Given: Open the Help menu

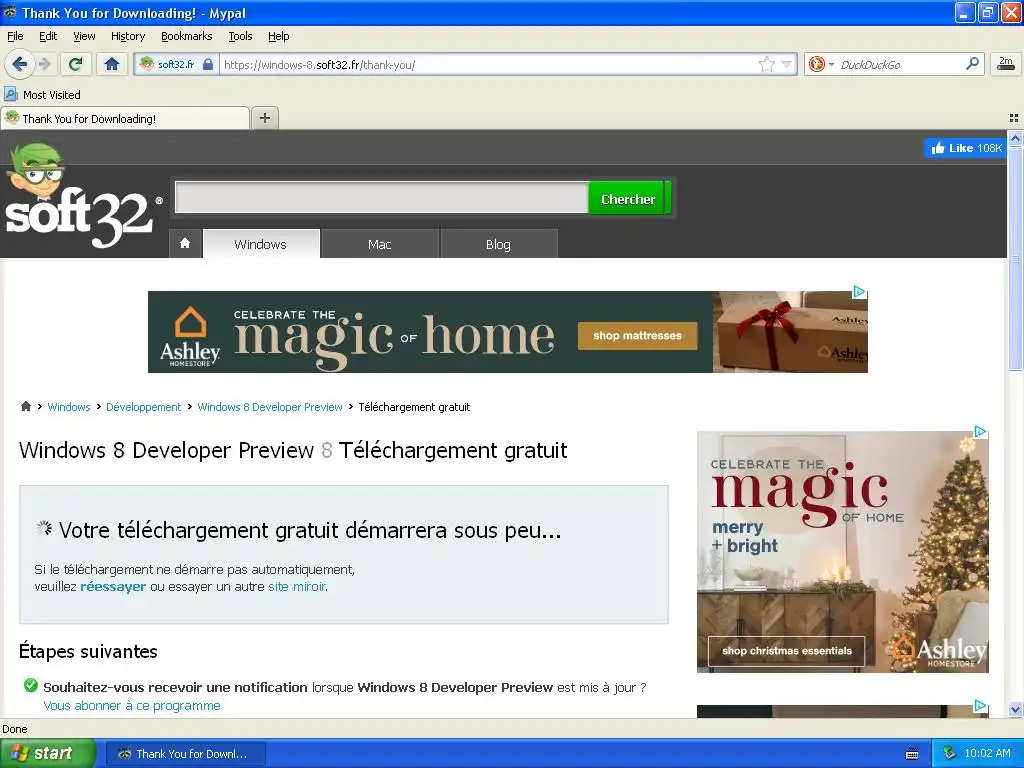Looking at the screenshot, I should tap(278, 36).
